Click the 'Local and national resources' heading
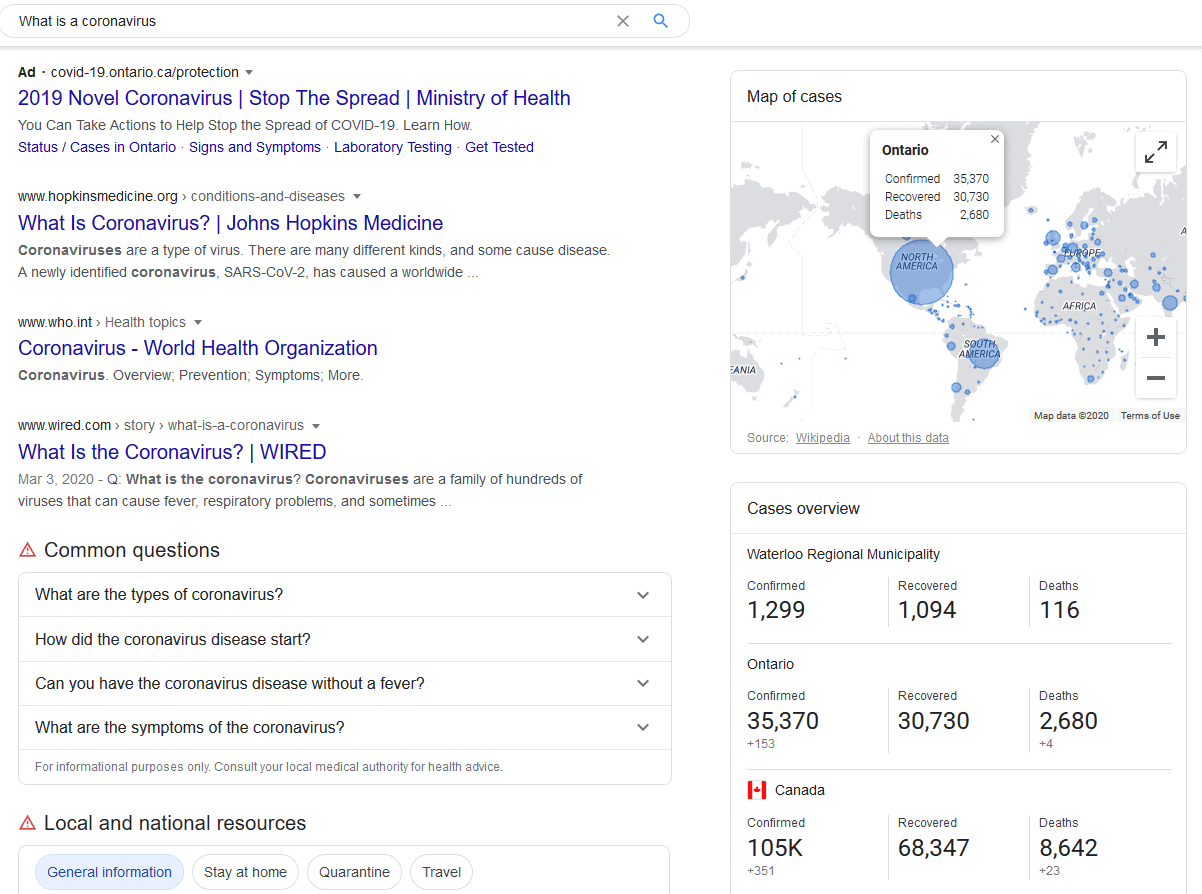 pyautogui.click(x=175, y=823)
